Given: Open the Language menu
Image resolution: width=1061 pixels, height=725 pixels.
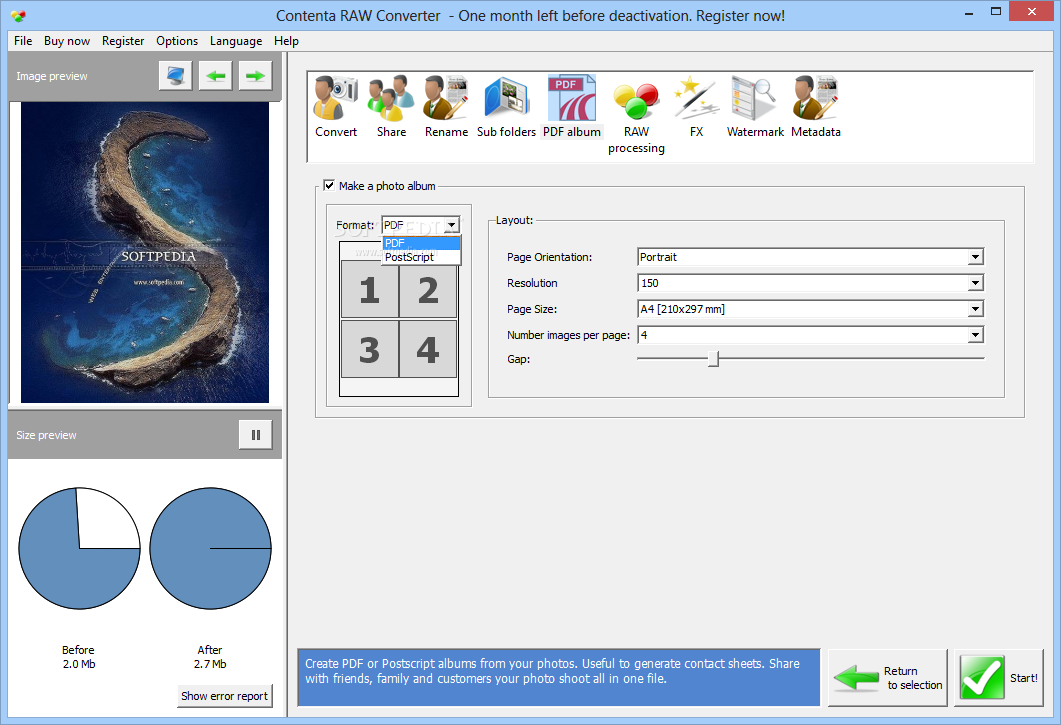Looking at the screenshot, I should [235, 41].
